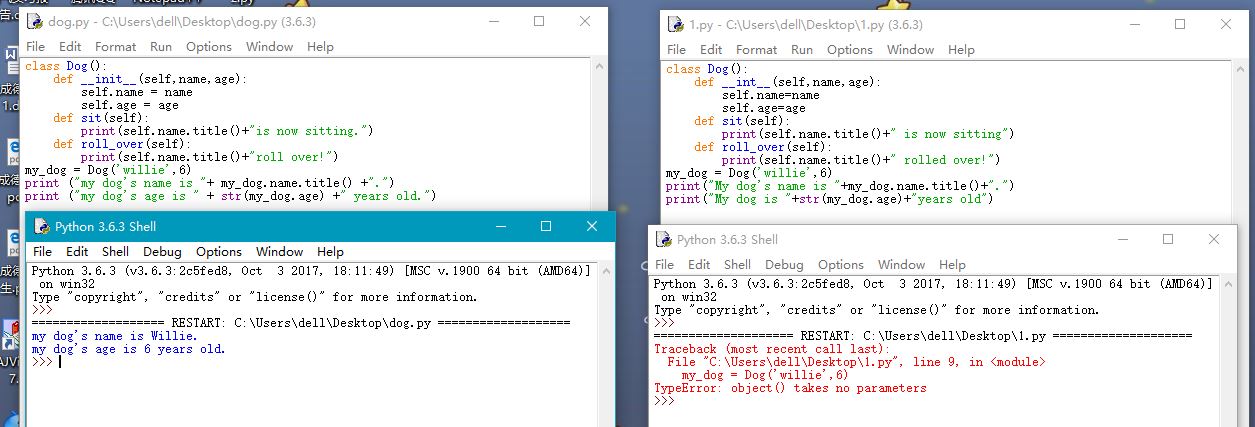Click the Python icon in left Shell title bar
This screenshot has height=427, width=1255.
[42, 226]
